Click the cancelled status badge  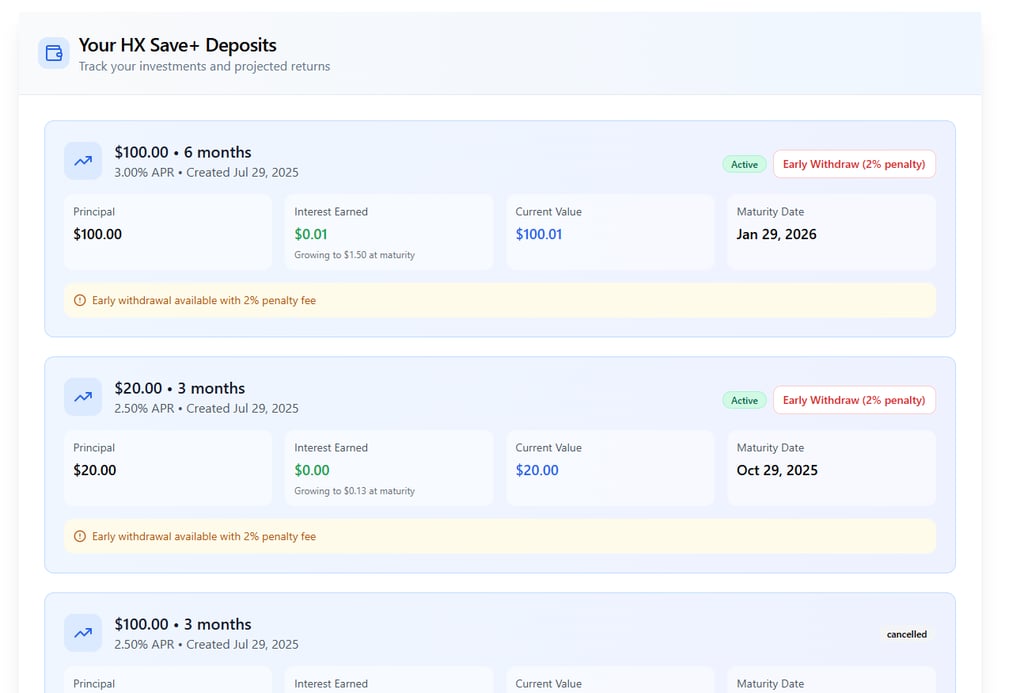[x=906, y=634]
